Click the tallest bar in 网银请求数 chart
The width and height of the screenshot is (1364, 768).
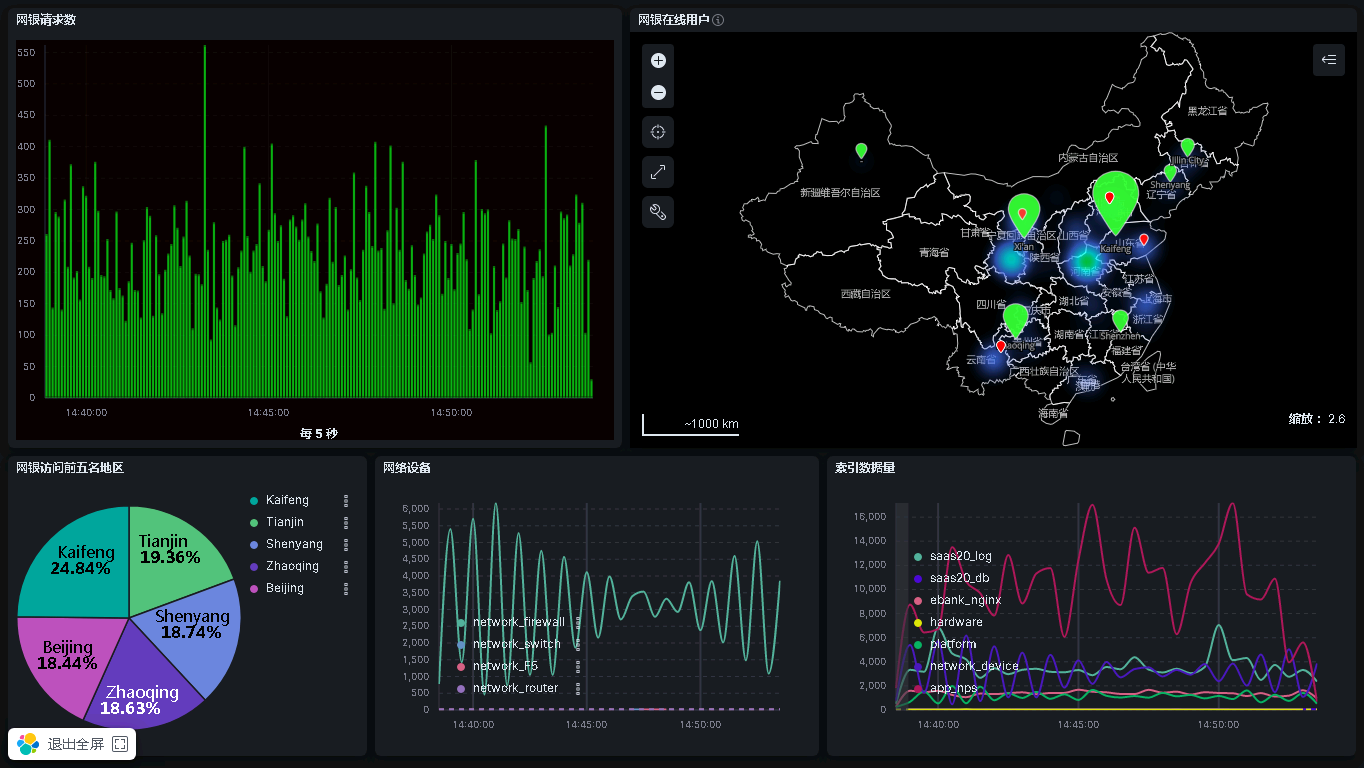[x=205, y=220]
